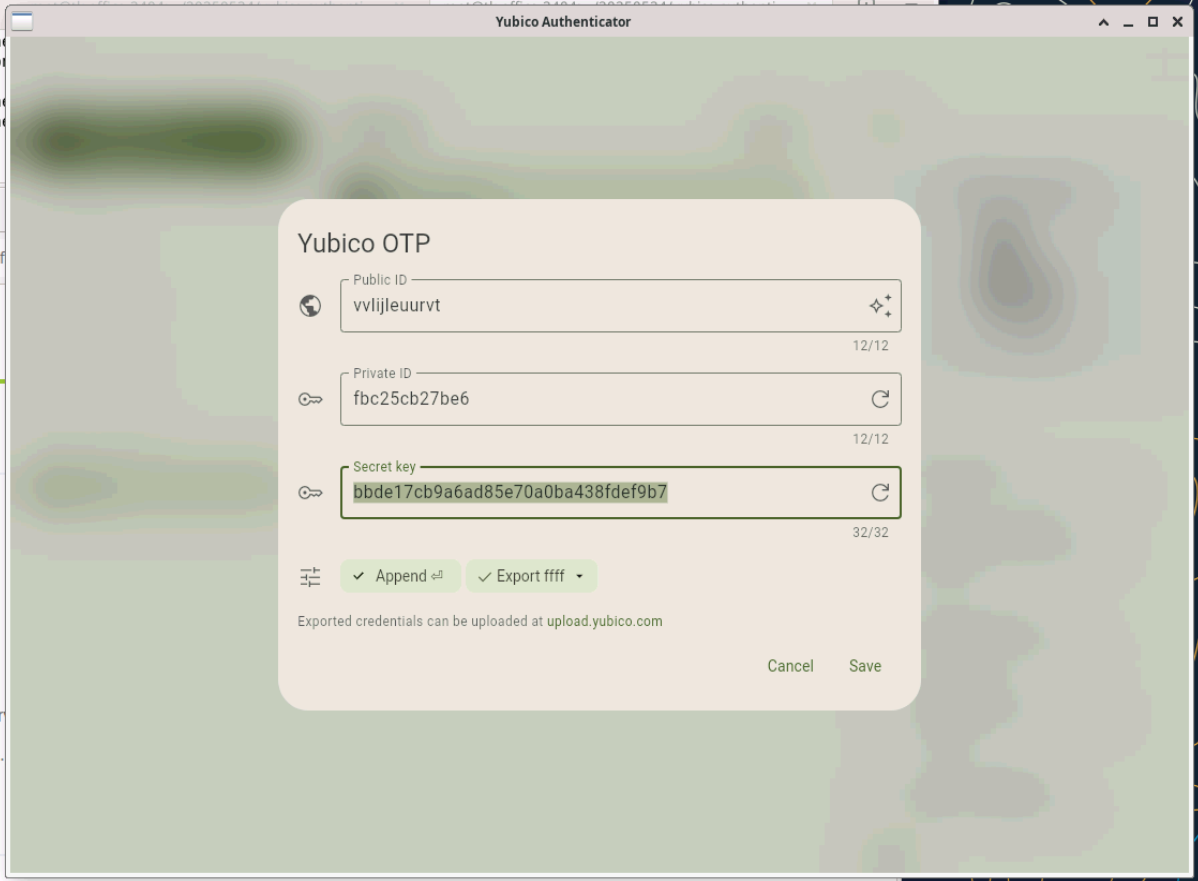Image resolution: width=1198 pixels, height=881 pixels.
Task: Shade the window with the up-arrow button
Action: click(1103, 22)
